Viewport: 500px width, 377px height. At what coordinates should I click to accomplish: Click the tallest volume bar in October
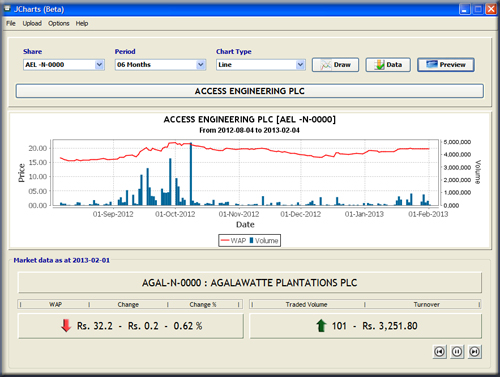coord(191,173)
